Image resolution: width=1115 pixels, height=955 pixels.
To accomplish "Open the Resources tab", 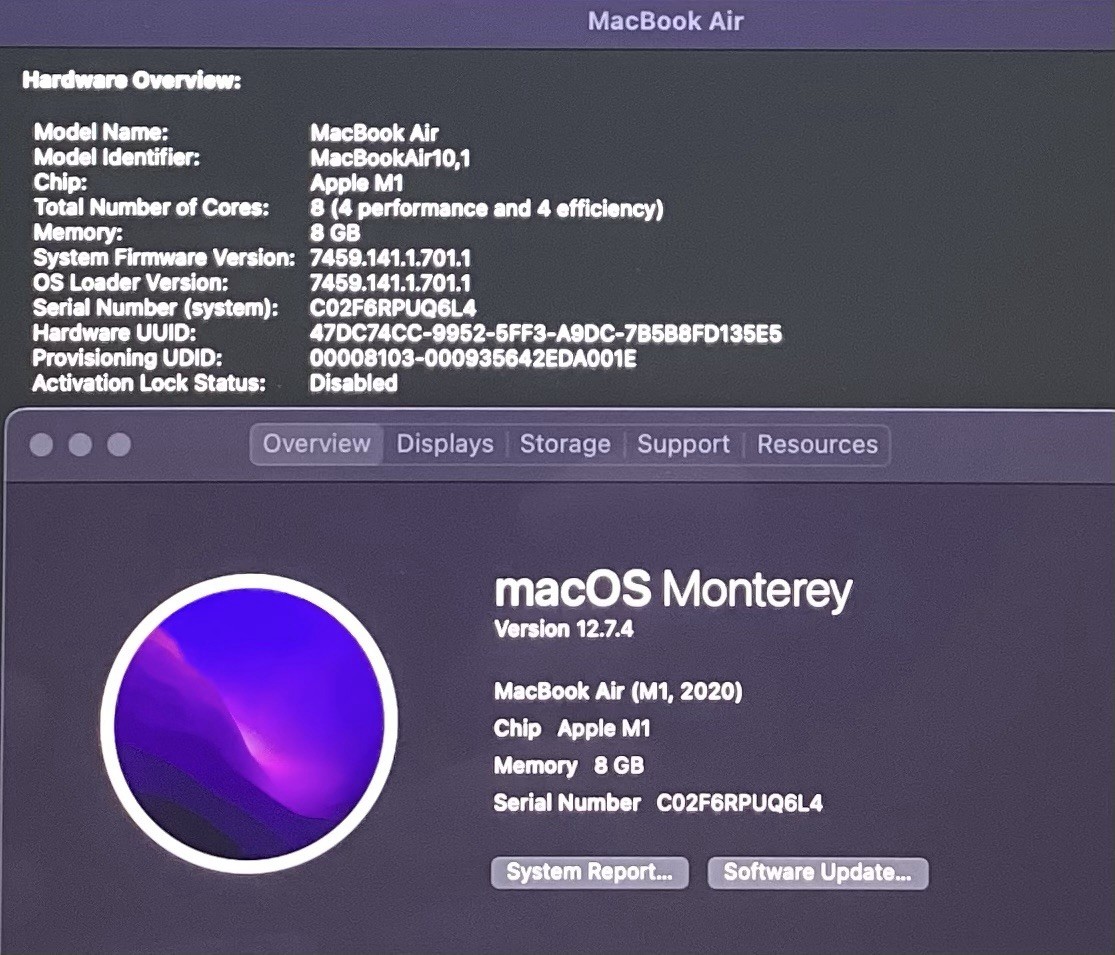I will click(x=817, y=444).
